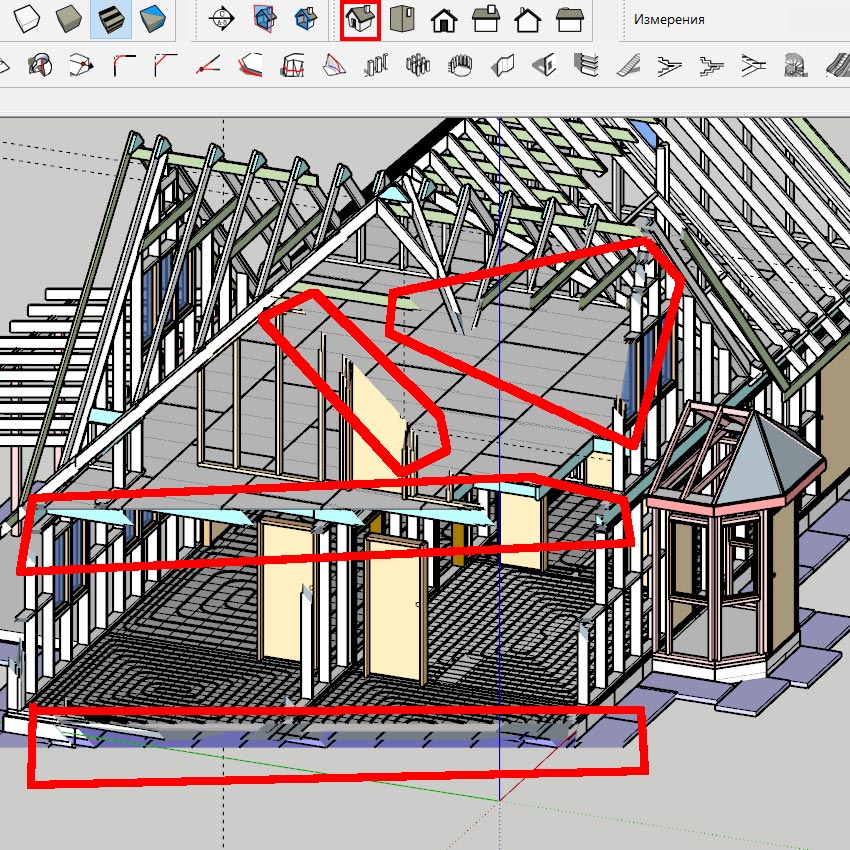This screenshot has width=850, height=850.
Task: Select the folded vertical wall tool
Action: 502,66
